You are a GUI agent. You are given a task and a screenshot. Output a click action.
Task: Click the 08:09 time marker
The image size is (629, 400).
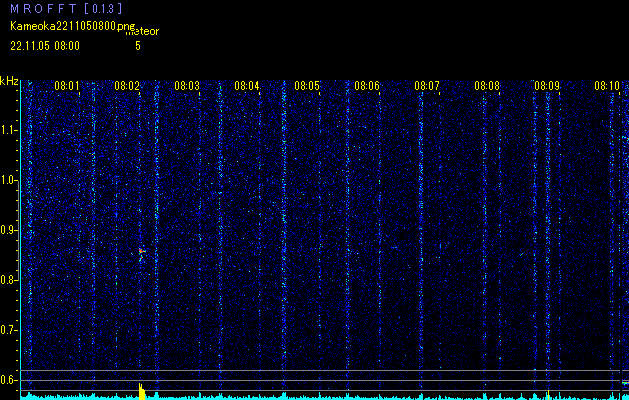pyautogui.click(x=547, y=86)
